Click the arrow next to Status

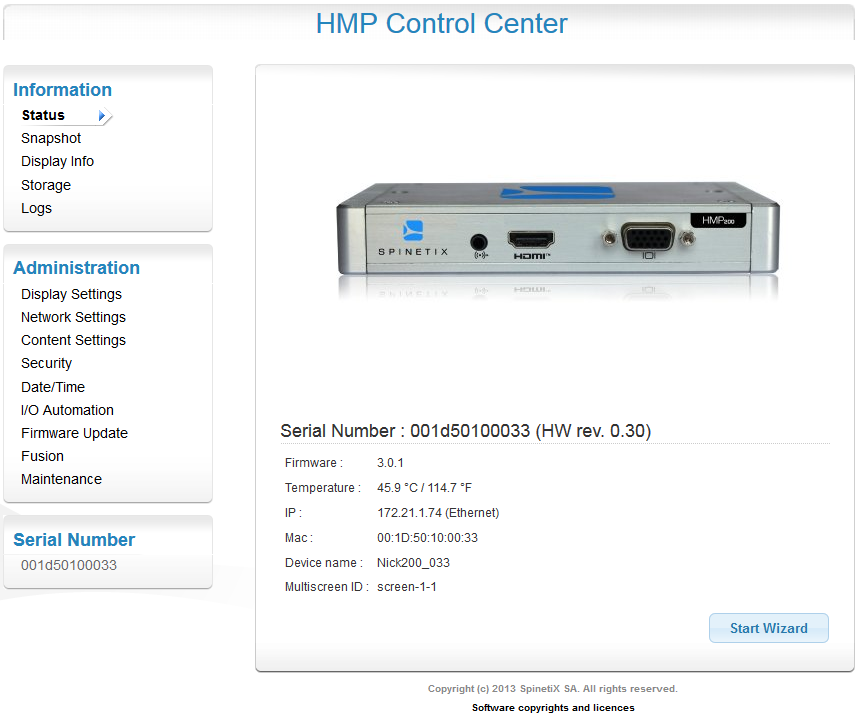(x=102, y=116)
